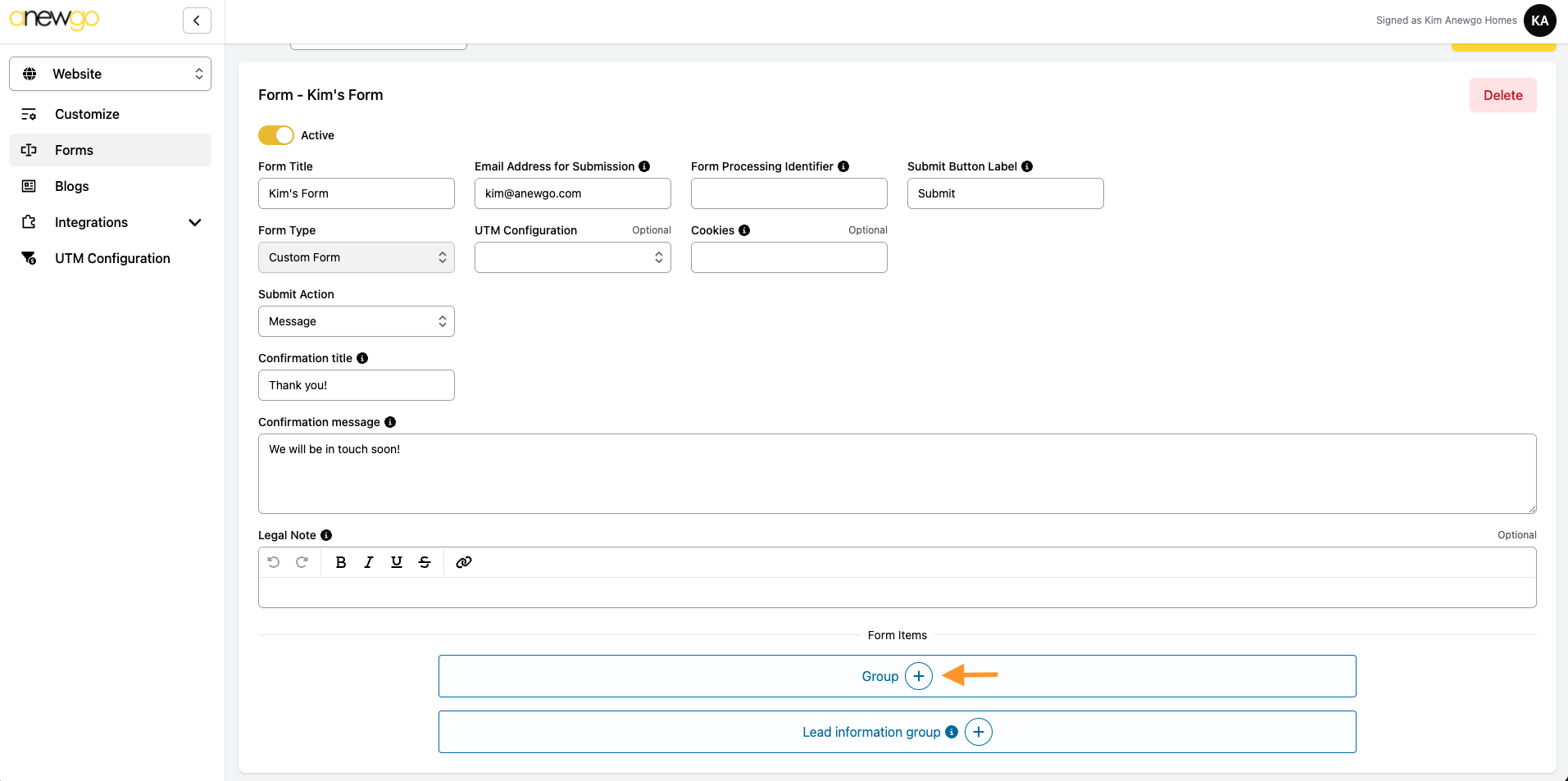This screenshot has height=781, width=1568.
Task: Open the KA user avatar menu
Action: click(x=1539, y=20)
